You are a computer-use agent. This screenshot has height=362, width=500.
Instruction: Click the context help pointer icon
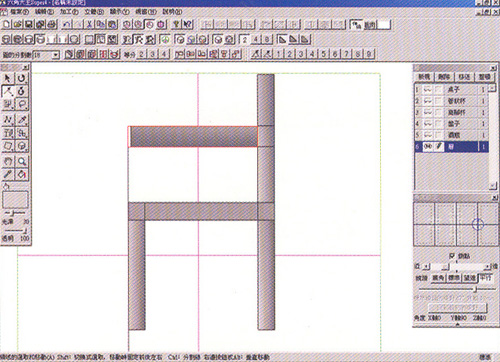coord(188,24)
